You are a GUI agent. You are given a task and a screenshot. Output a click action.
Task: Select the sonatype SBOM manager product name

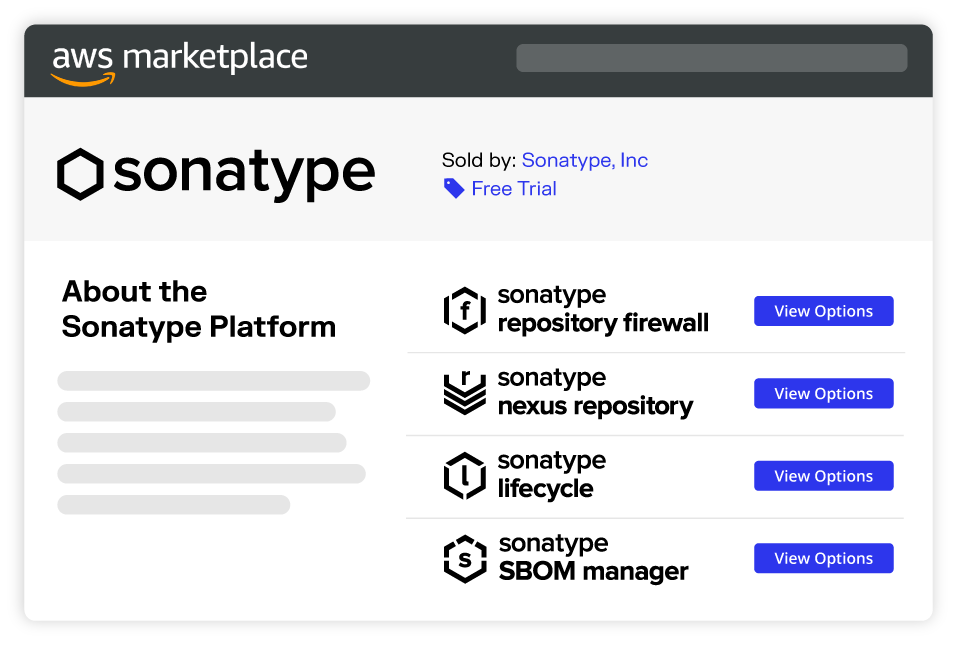point(593,558)
